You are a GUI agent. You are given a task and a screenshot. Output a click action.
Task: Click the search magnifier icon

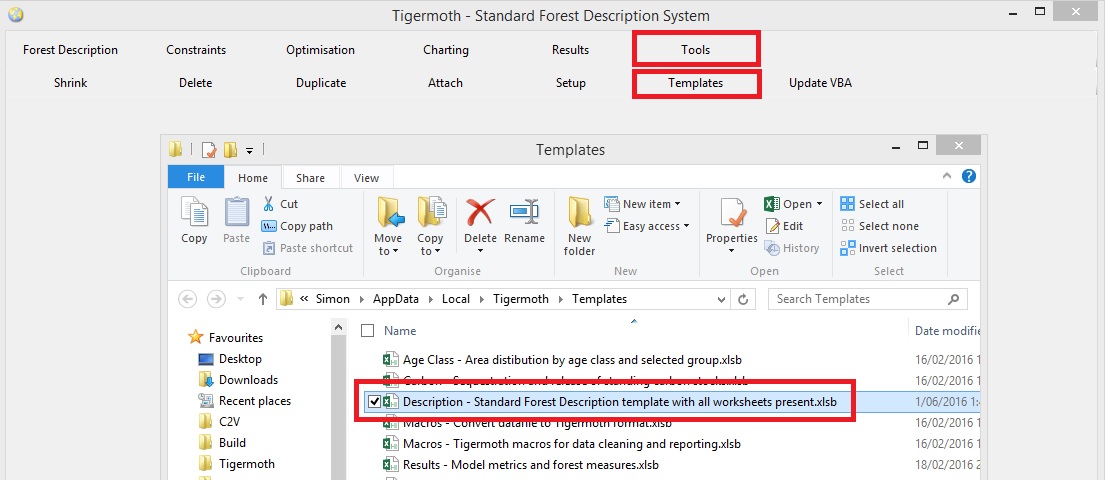pos(953,299)
